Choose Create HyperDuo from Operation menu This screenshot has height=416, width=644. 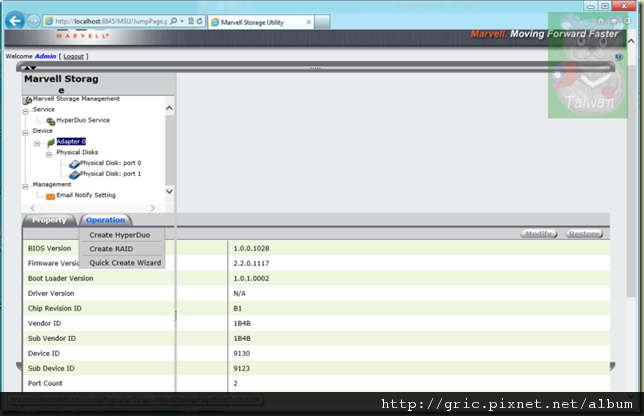click(120, 235)
